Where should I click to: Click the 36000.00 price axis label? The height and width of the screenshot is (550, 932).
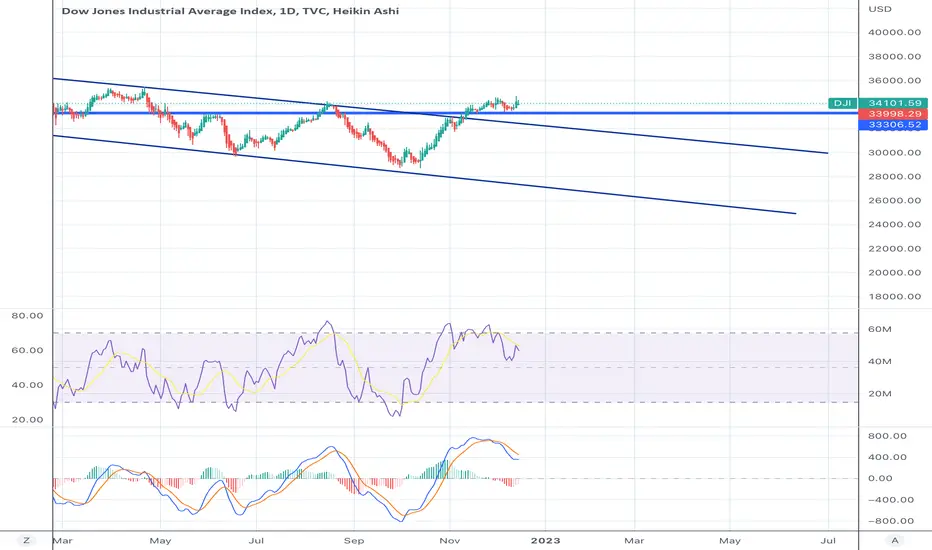(895, 80)
